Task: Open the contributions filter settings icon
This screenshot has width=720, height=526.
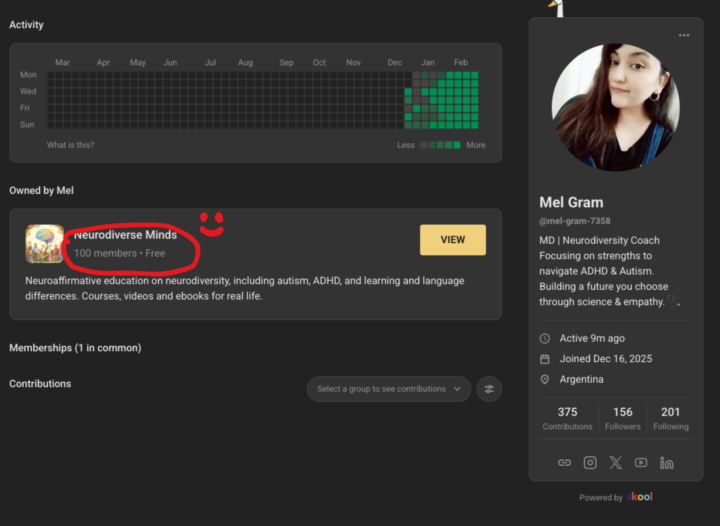Action: [489, 389]
